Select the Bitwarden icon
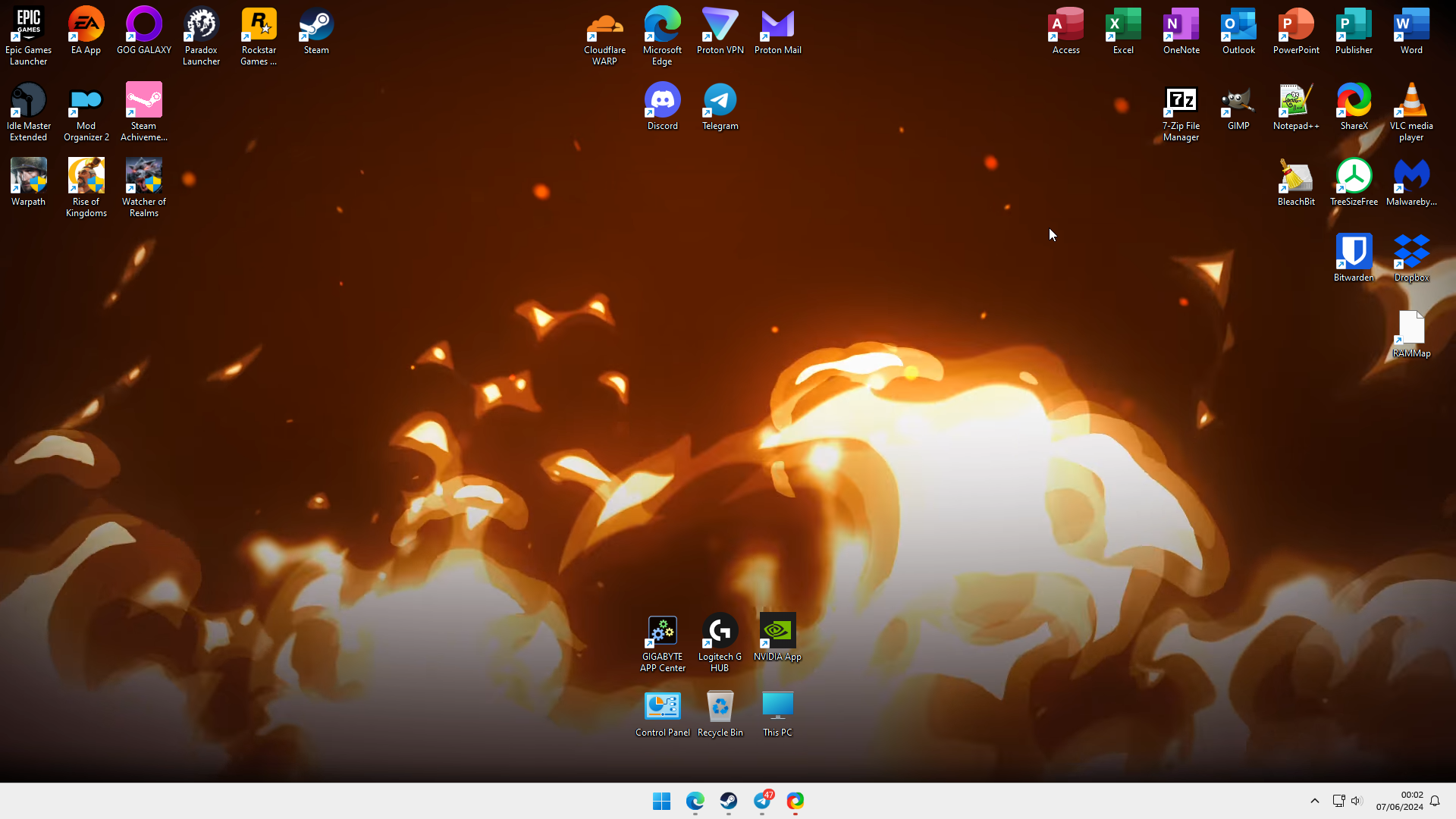 (x=1354, y=258)
